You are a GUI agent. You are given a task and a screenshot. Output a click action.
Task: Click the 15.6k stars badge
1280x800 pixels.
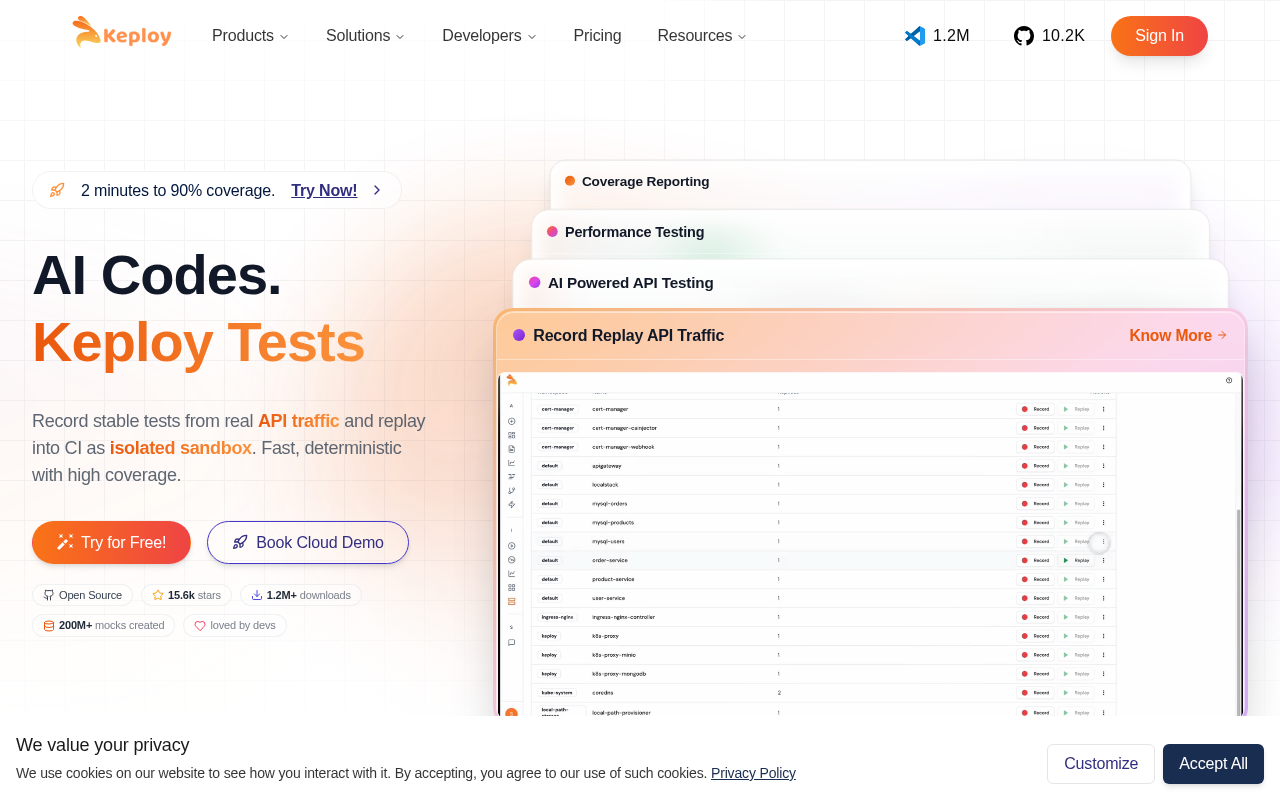(186, 595)
